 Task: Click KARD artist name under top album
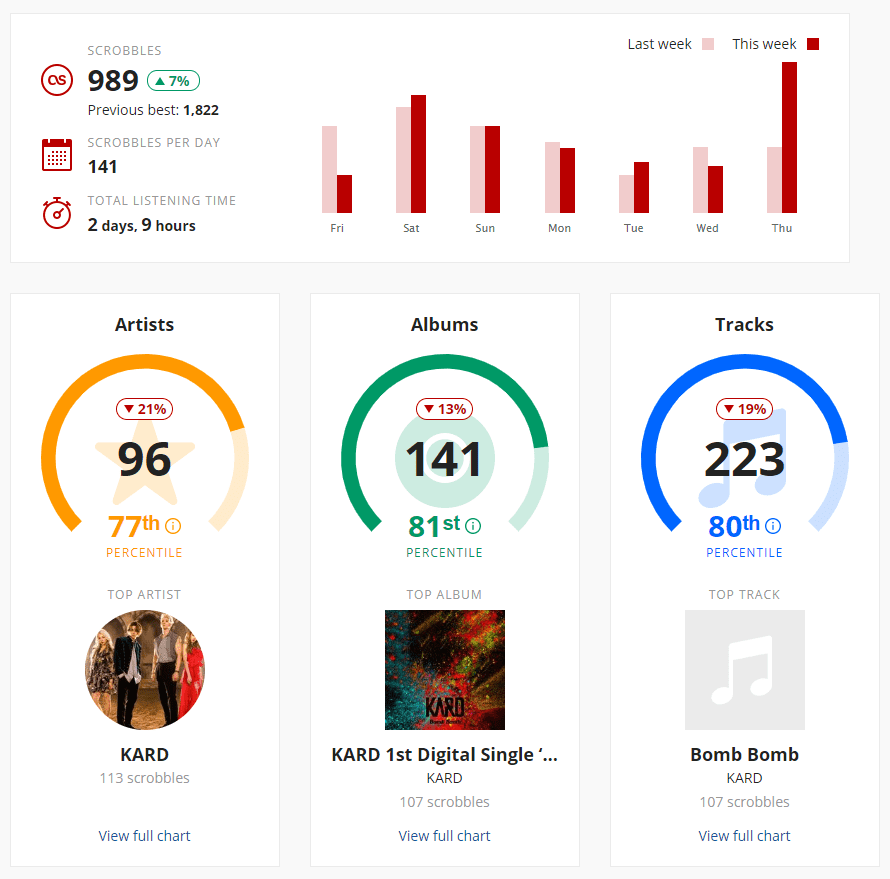(444, 778)
